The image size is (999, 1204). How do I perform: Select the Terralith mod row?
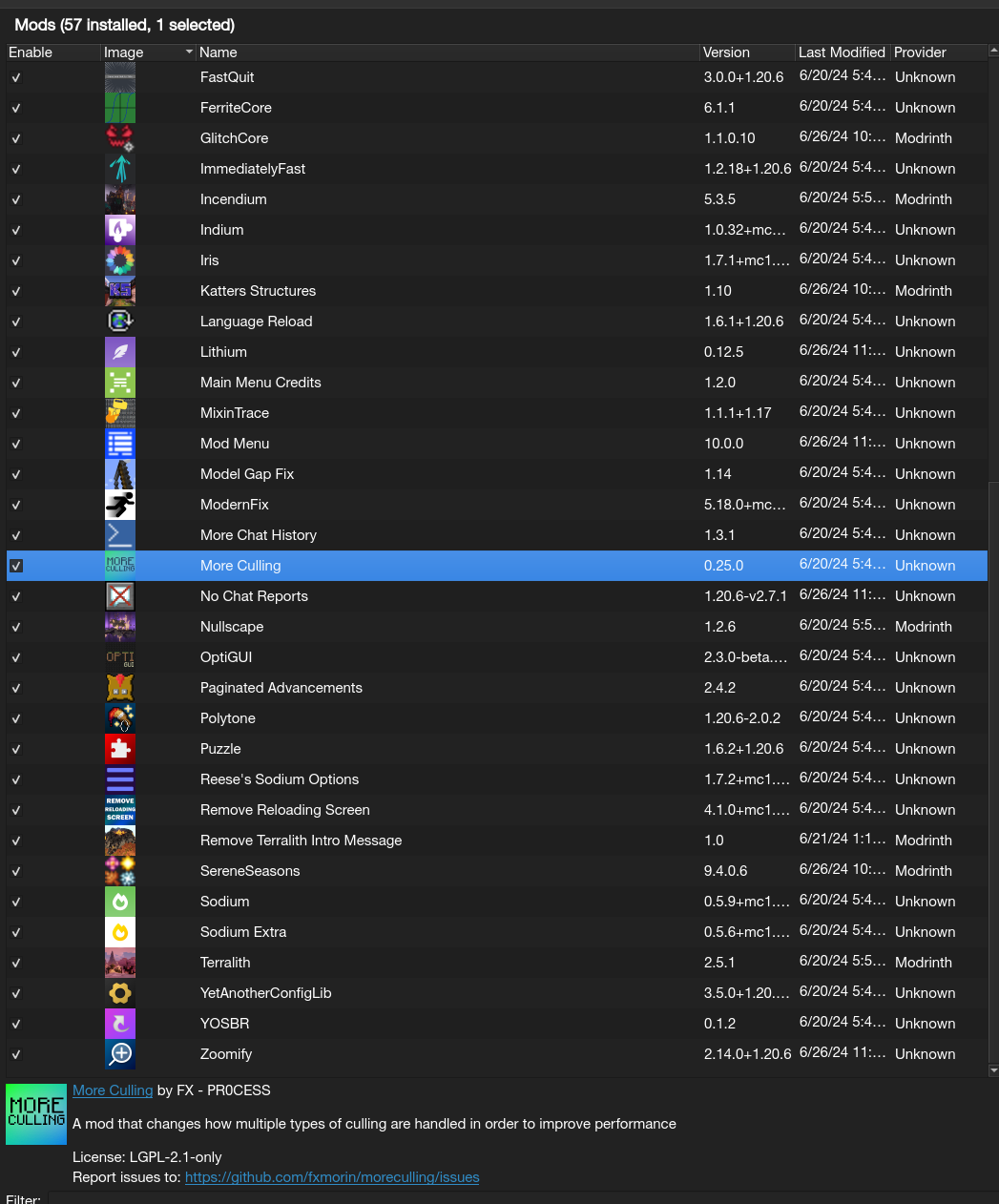tap(497, 963)
